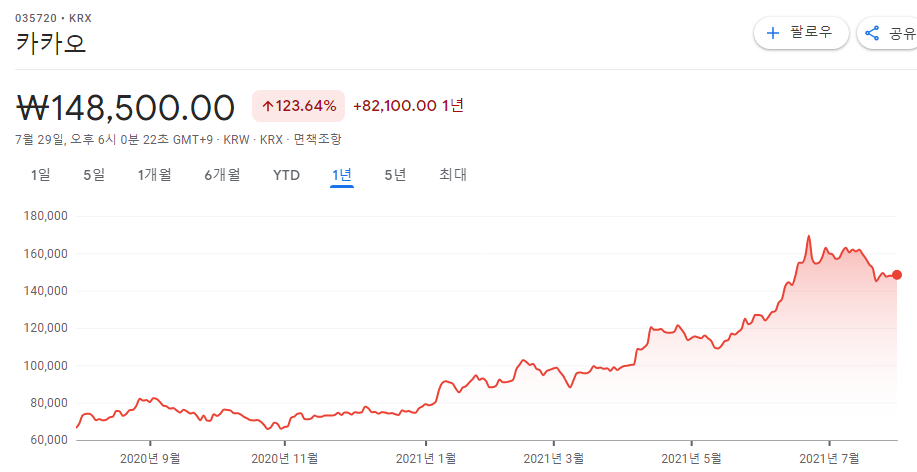Image resolution: width=917 pixels, height=472 pixels.
Task: Click the 2020년 9월 x-axis label
Action: 150,459
